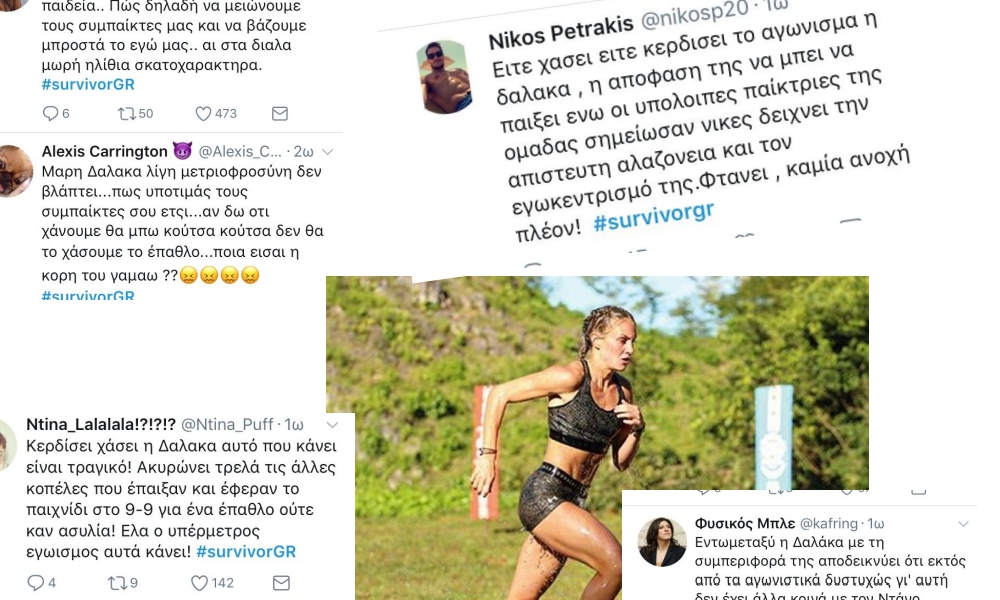Retweet the post with 50 retweets
Image resolution: width=1000 pixels, height=600 pixels.
tap(126, 113)
